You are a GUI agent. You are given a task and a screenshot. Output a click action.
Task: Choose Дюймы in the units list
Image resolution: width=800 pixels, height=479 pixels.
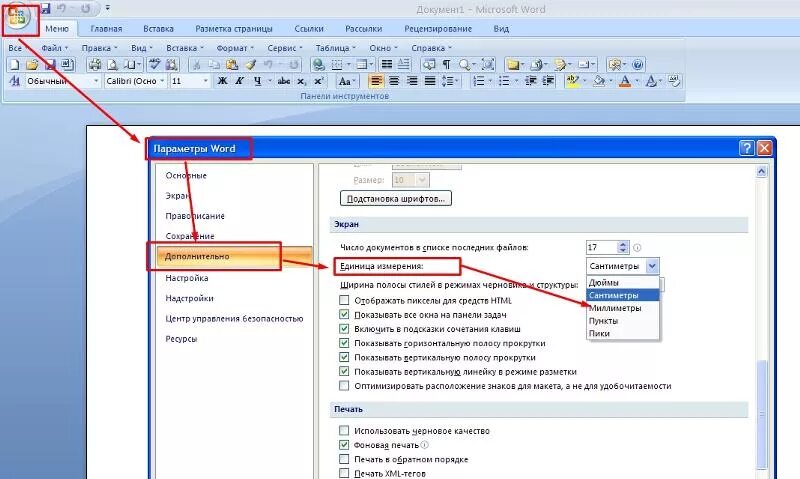[x=623, y=283]
